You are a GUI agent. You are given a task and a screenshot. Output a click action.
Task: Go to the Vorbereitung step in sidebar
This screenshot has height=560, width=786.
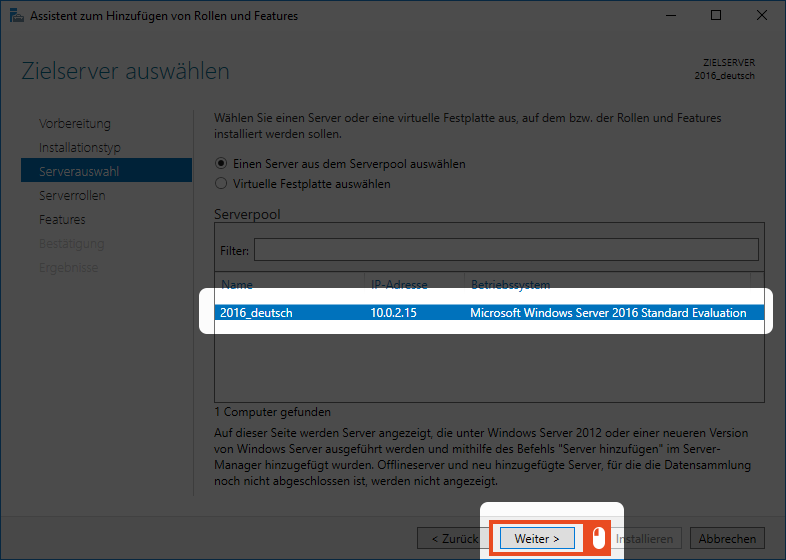click(75, 124)
